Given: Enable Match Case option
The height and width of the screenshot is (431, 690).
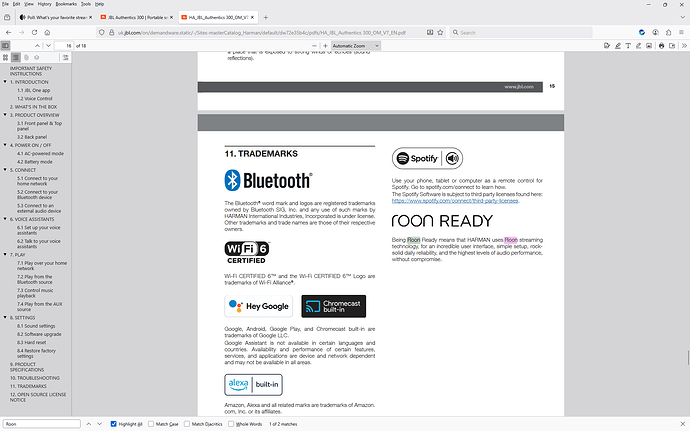Looking at the screenshot, I should point(151,424).
